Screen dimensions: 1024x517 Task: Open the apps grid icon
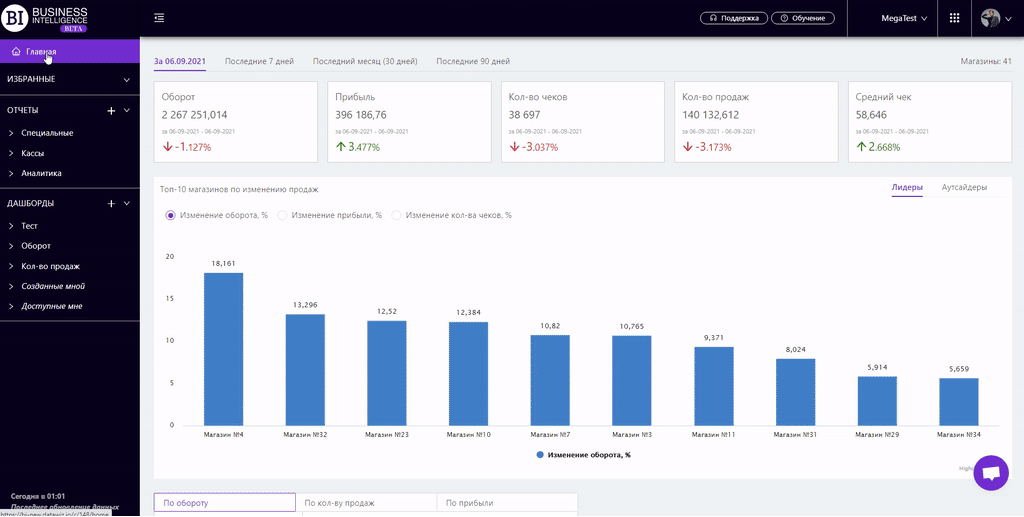[954, 18]
